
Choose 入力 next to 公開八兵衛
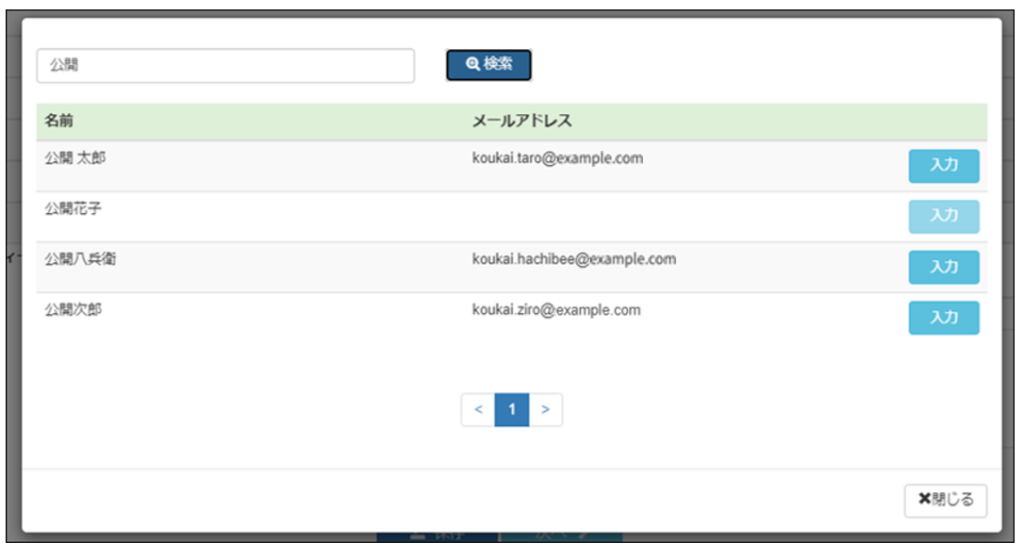click(x=943, y=267)
